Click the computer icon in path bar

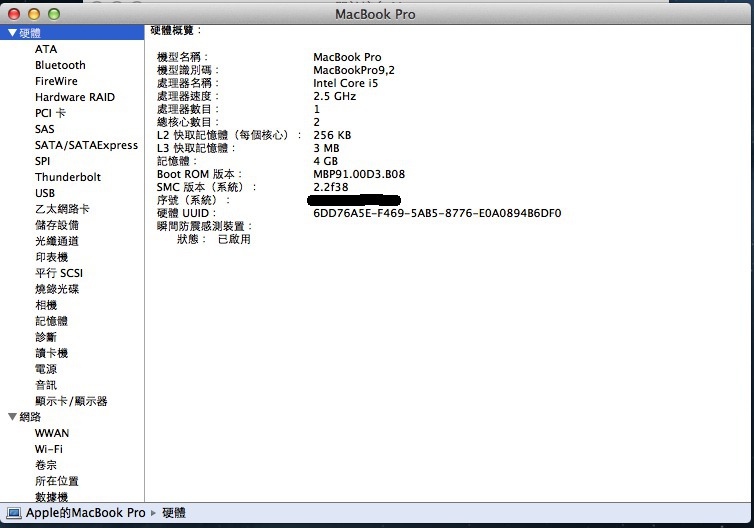click(14, 513)
